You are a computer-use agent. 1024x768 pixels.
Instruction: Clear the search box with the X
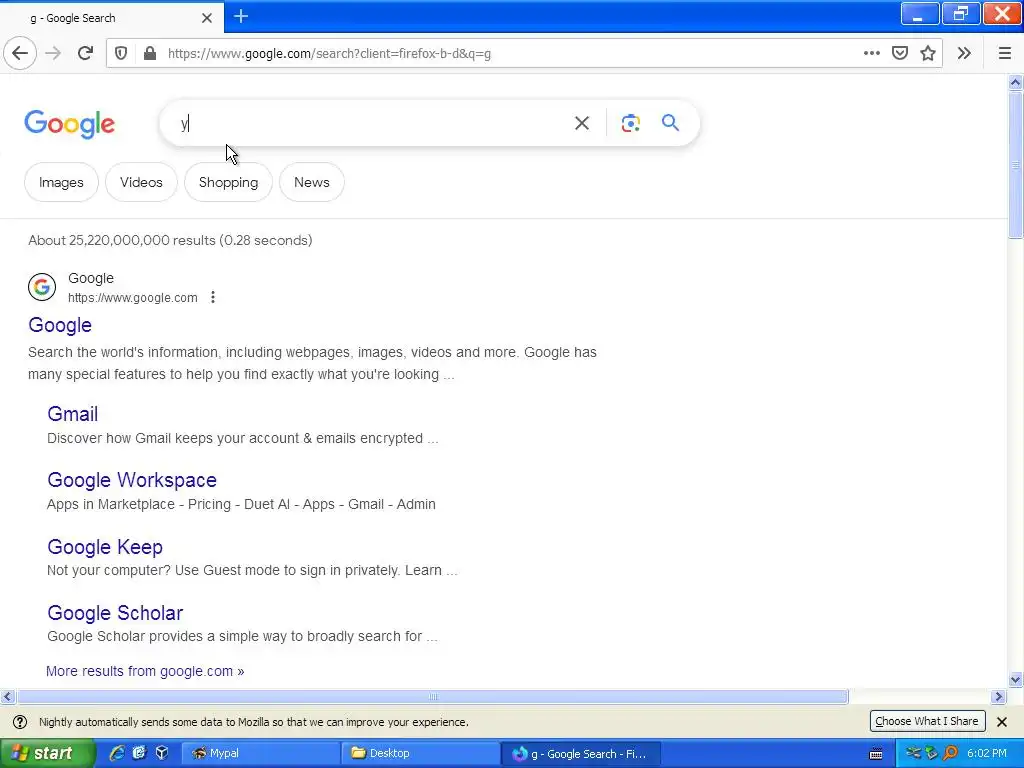582,123
